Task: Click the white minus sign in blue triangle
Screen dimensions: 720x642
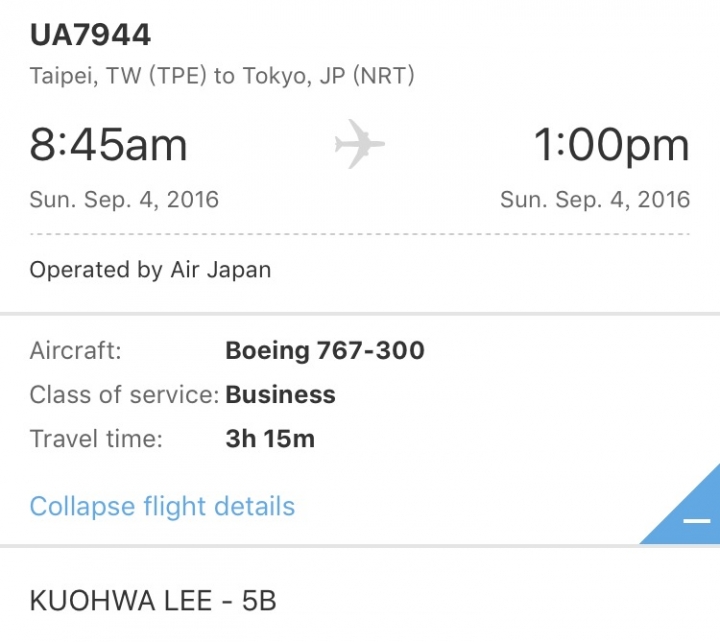Action: pyautogui.click(x=697, y=521)
